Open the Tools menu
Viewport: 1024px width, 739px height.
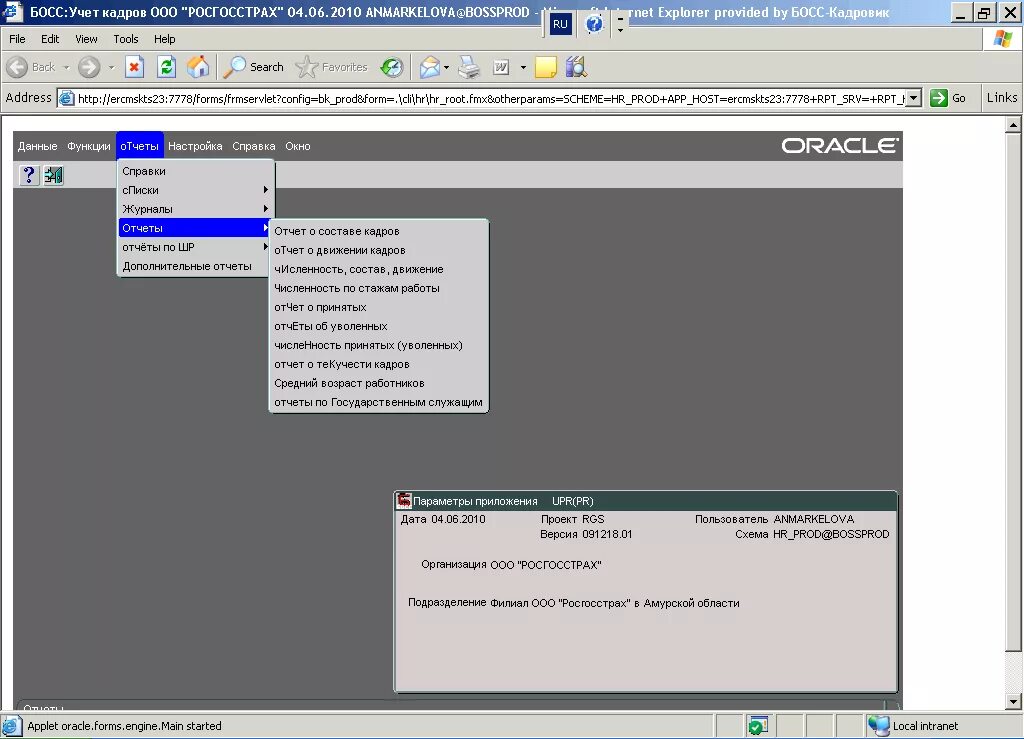[x=125, y=39]
